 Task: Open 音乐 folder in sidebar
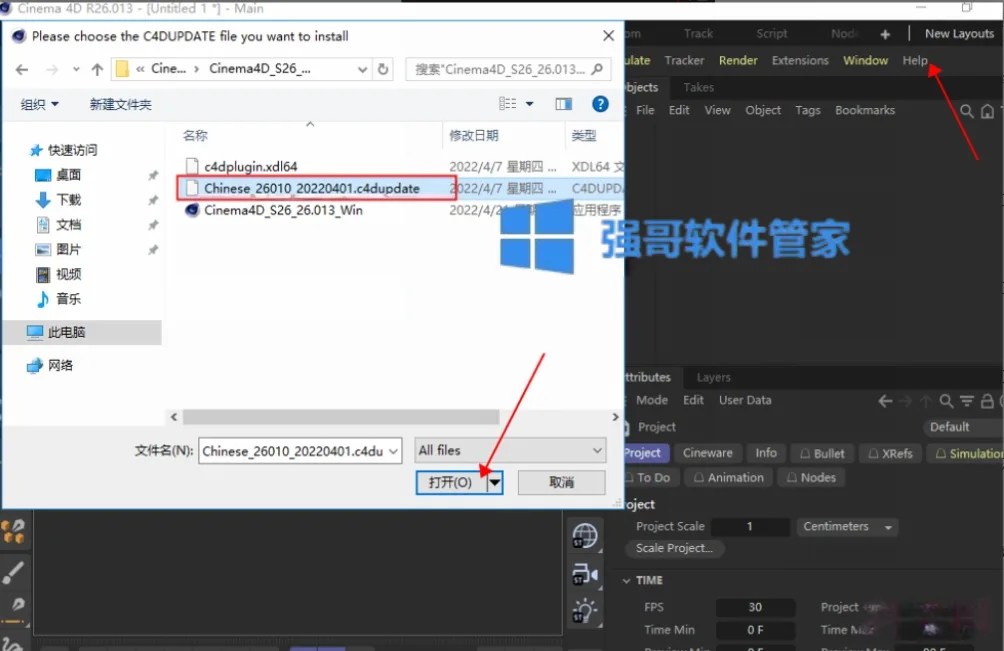68,299
